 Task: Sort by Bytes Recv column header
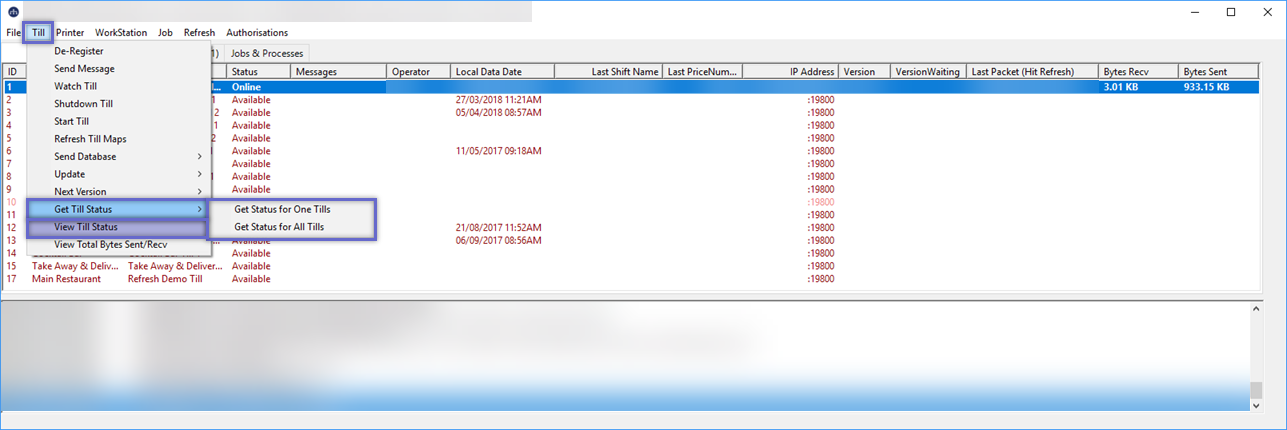[1125, 72]
